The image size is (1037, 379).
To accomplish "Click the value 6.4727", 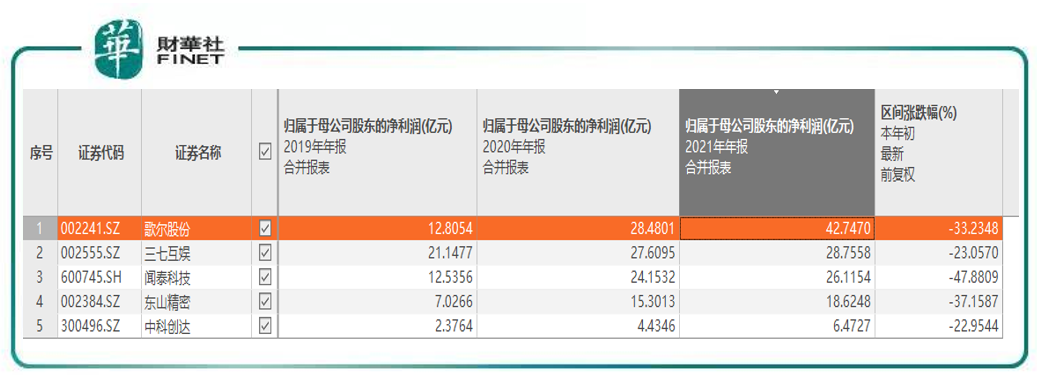I will (851, 327).
